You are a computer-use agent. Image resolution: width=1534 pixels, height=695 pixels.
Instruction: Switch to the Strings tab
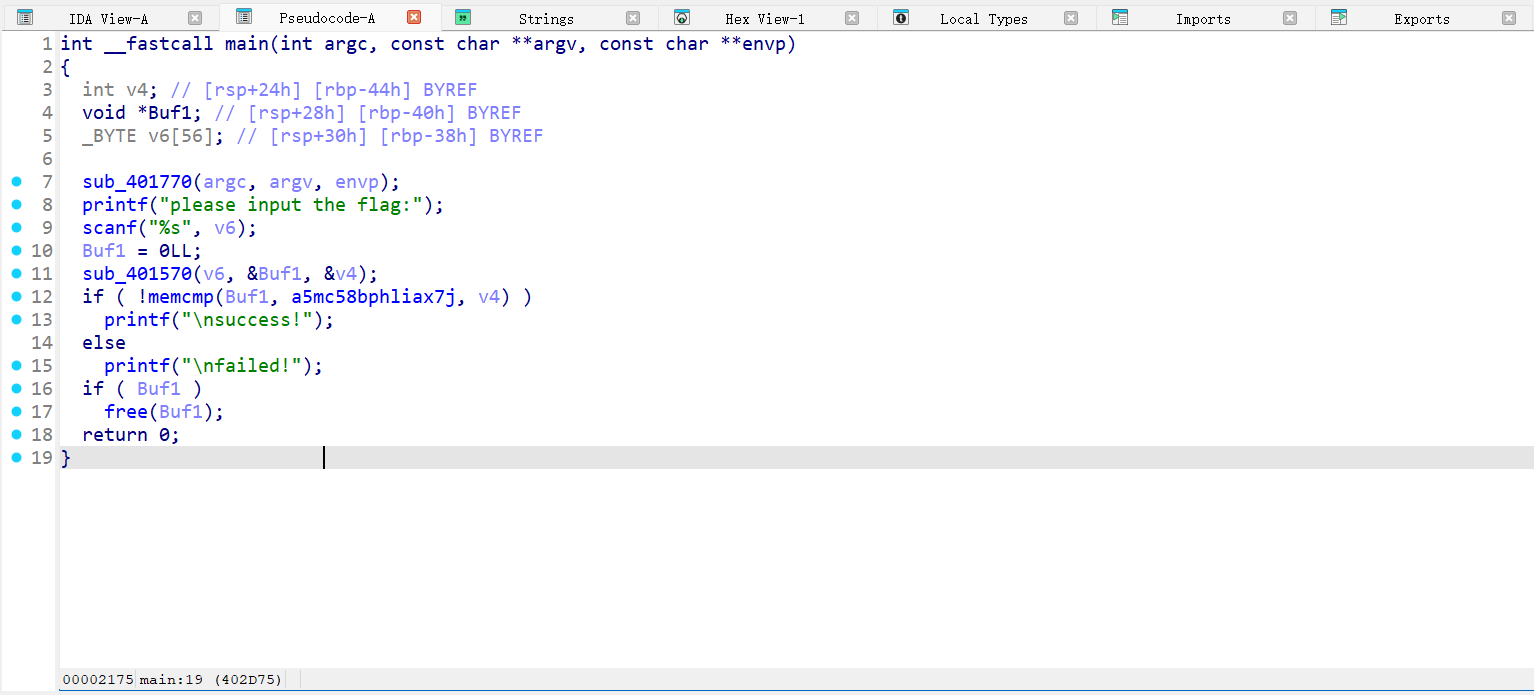(x=545, y=19)
